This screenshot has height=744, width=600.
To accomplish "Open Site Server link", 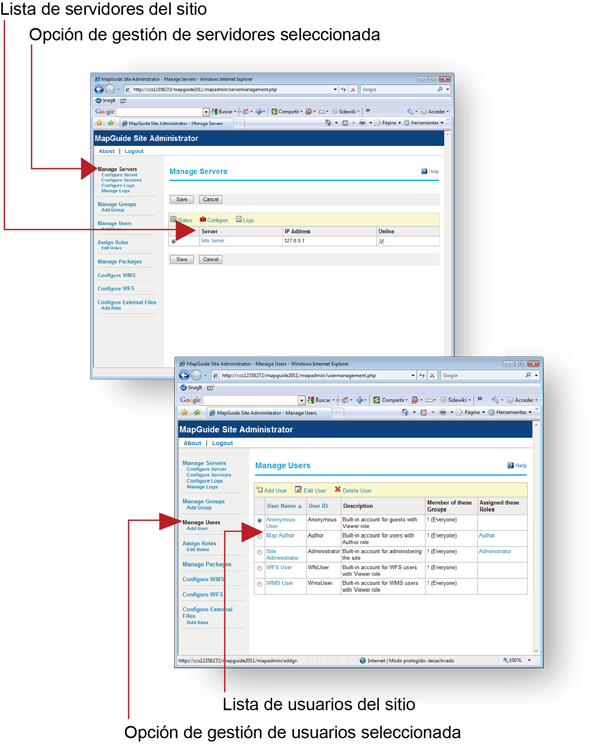I will pyautogui.click(x=212, y=241).
